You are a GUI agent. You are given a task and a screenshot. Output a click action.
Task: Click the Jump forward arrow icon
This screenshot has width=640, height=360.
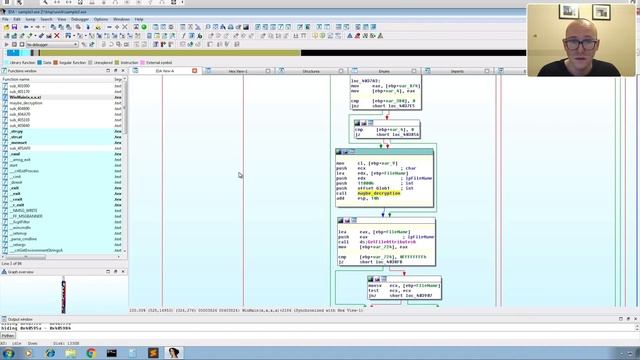[37, 27]
